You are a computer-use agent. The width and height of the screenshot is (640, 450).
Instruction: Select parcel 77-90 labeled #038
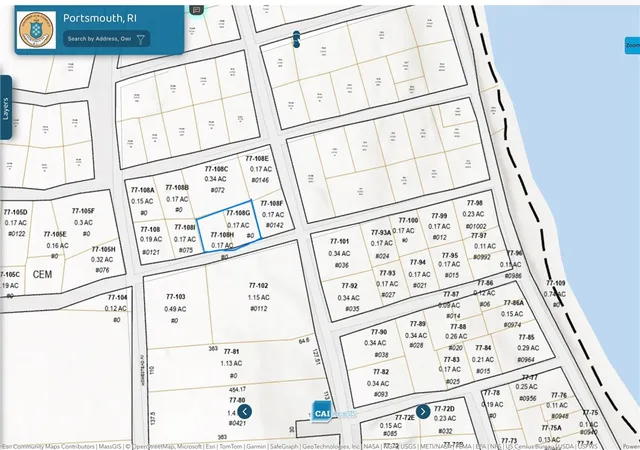click(379, 343)
